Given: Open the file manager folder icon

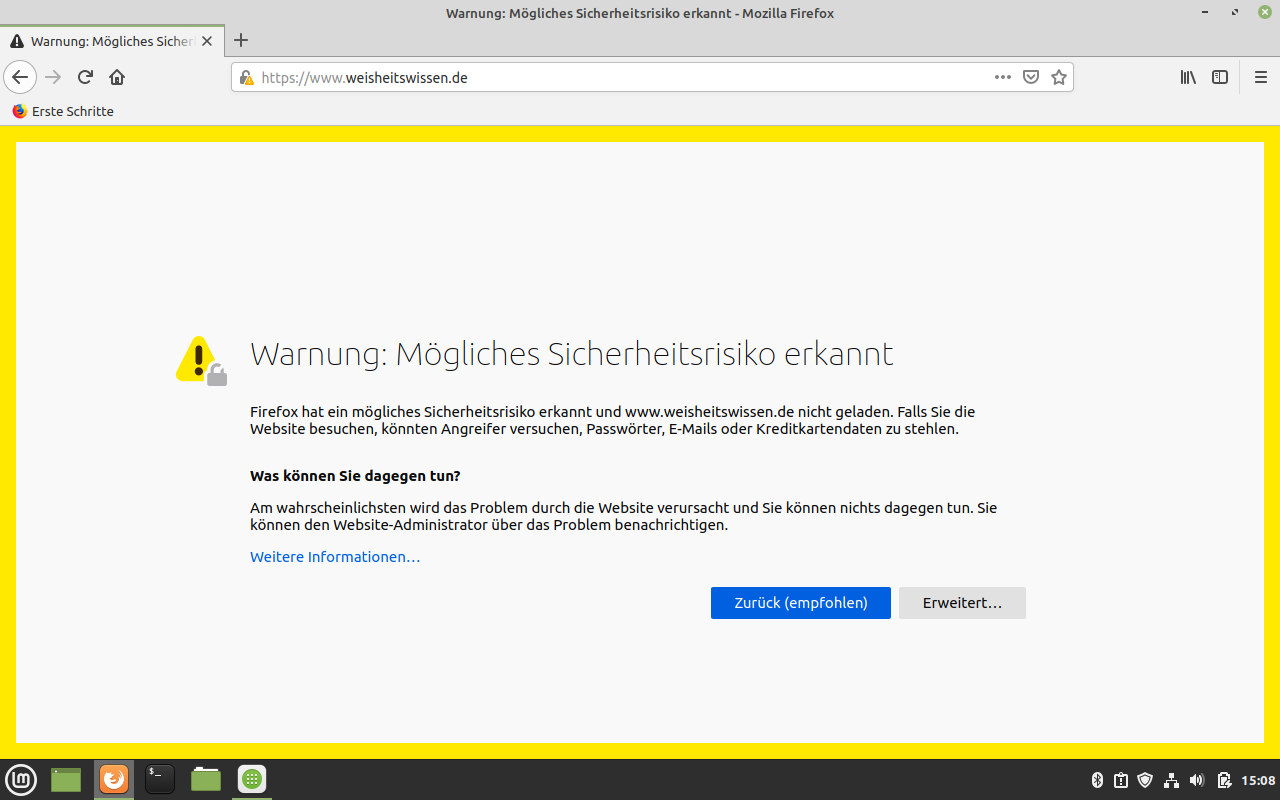Looking at the screenshot, I should tap(206, 779).
